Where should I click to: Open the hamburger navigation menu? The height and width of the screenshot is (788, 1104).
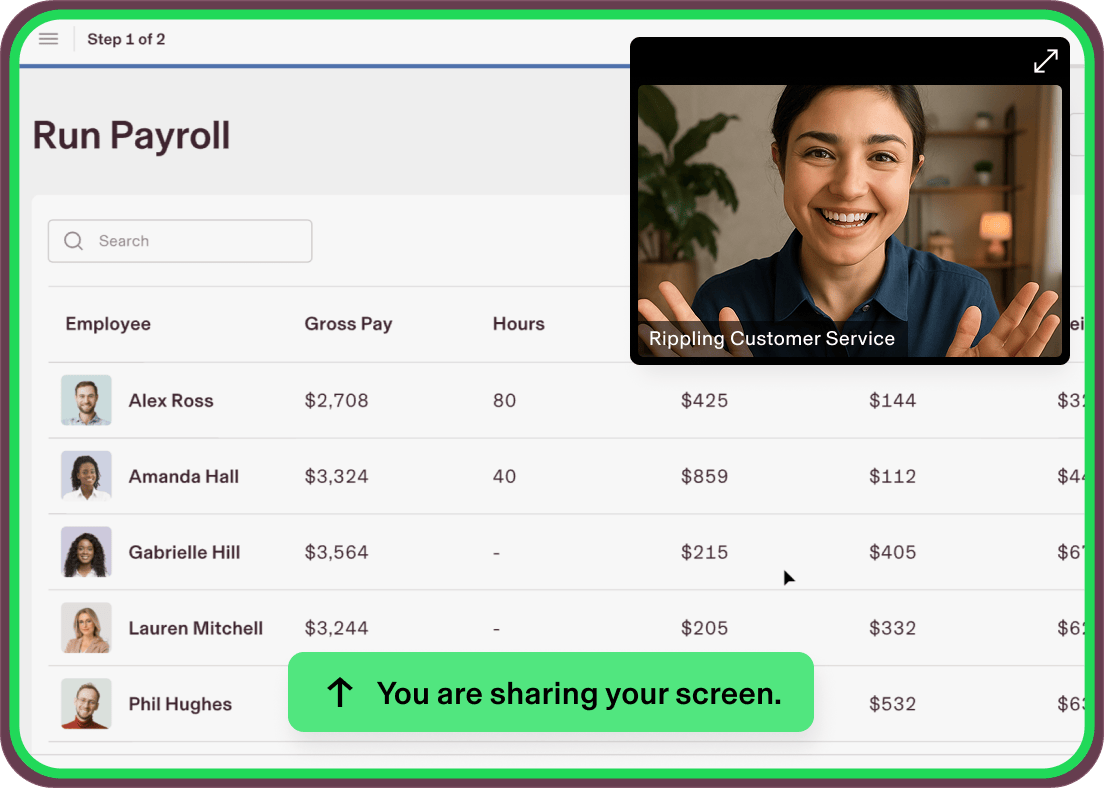click(48, 39)
